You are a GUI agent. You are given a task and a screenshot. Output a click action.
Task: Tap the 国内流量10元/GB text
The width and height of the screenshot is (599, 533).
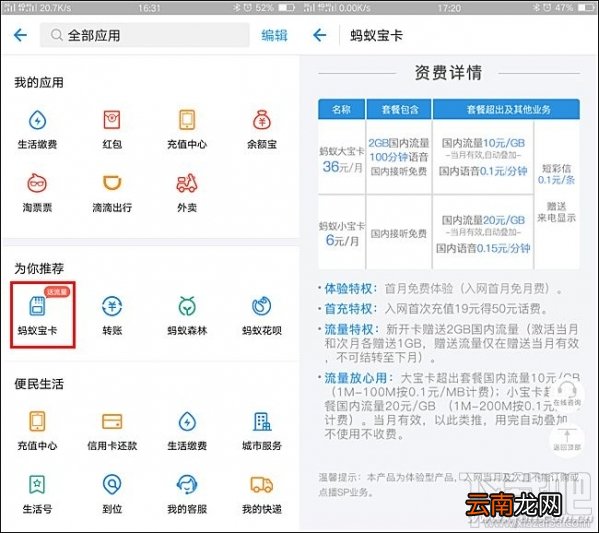(483, 143)
